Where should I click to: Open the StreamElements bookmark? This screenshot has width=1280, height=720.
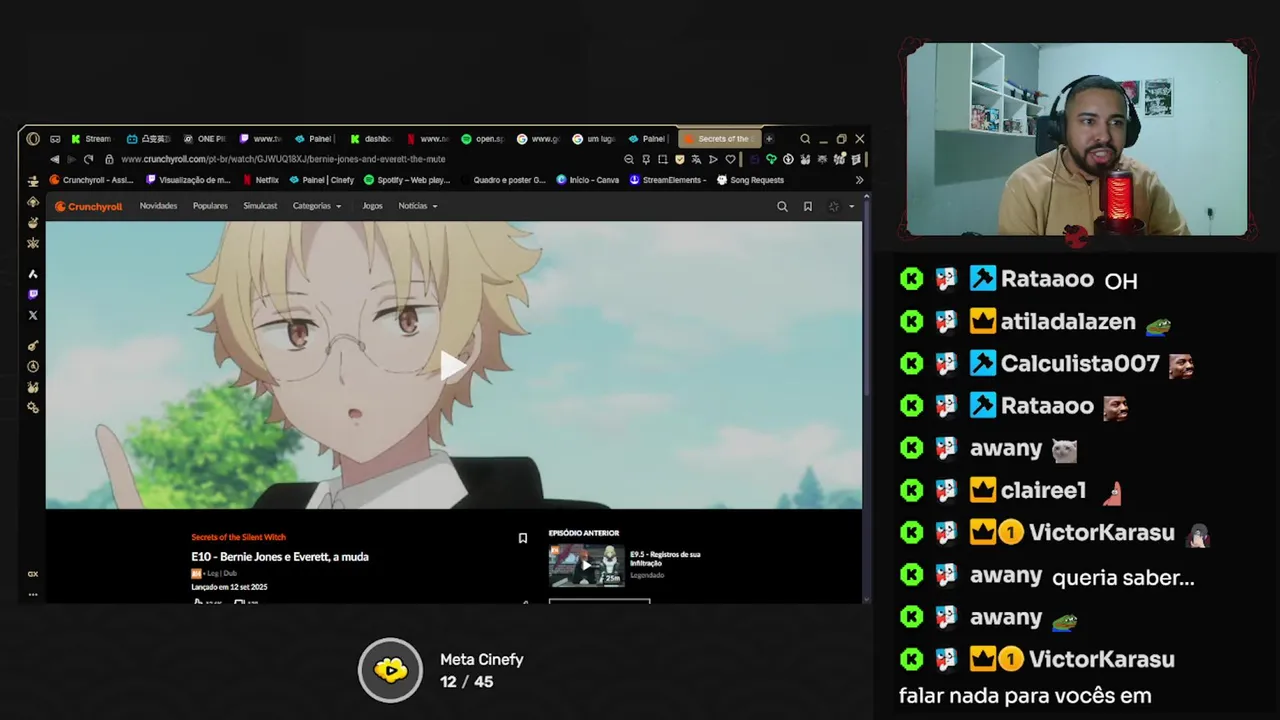(668, 180)
